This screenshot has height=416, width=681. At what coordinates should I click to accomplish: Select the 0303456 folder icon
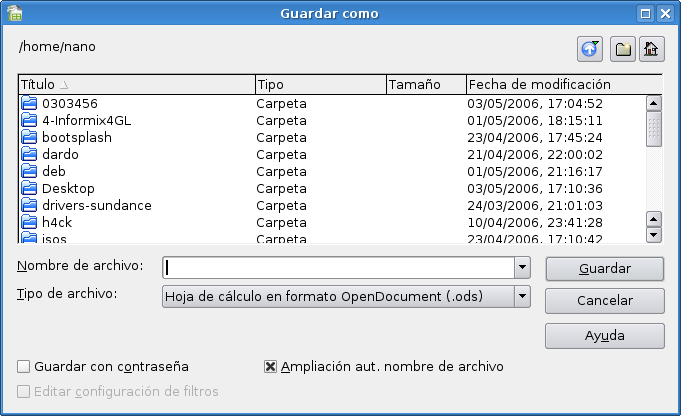pyautogui.click(x=29, y=103)
